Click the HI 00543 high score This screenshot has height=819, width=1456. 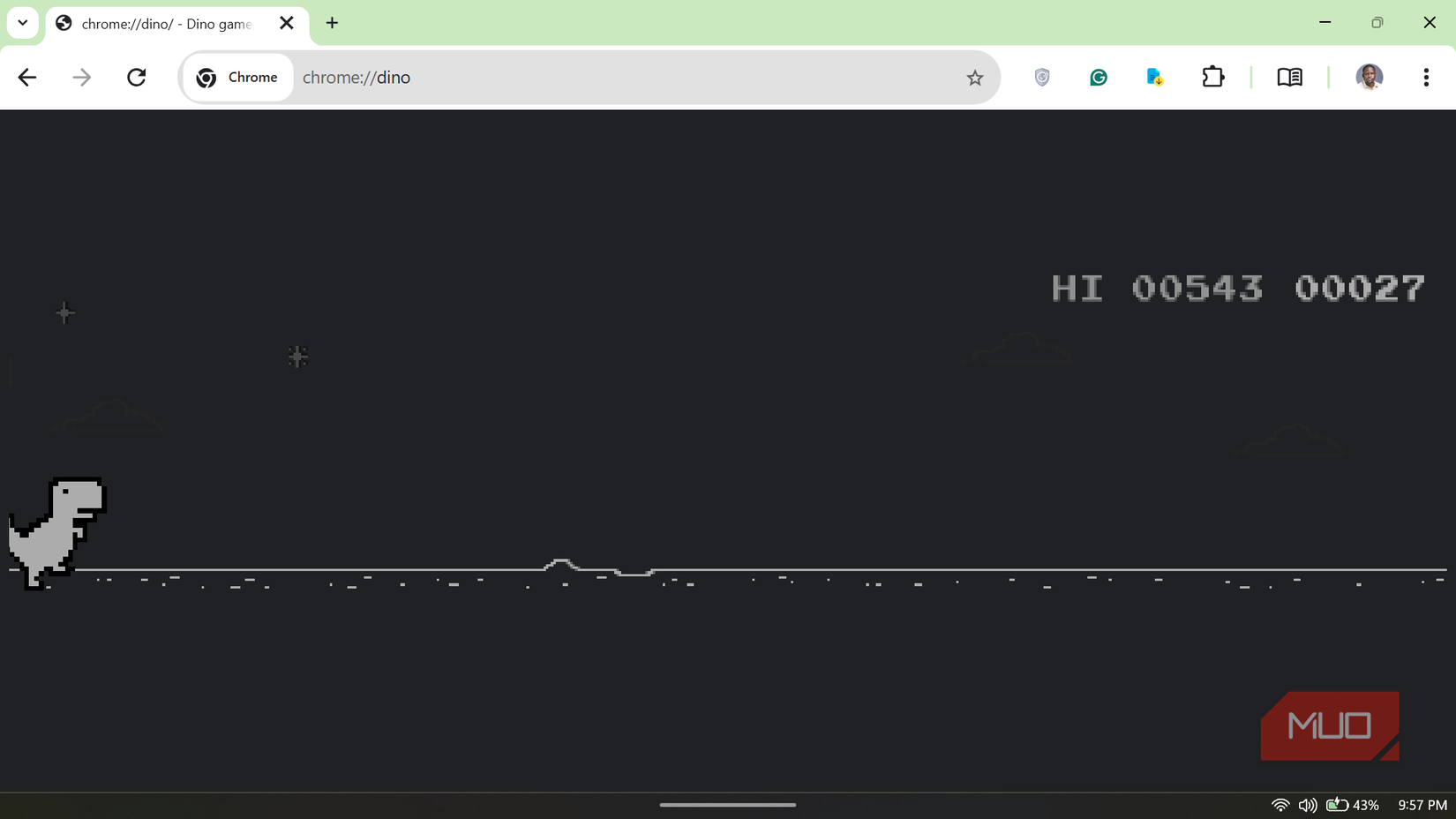(x=1157, y=289)
